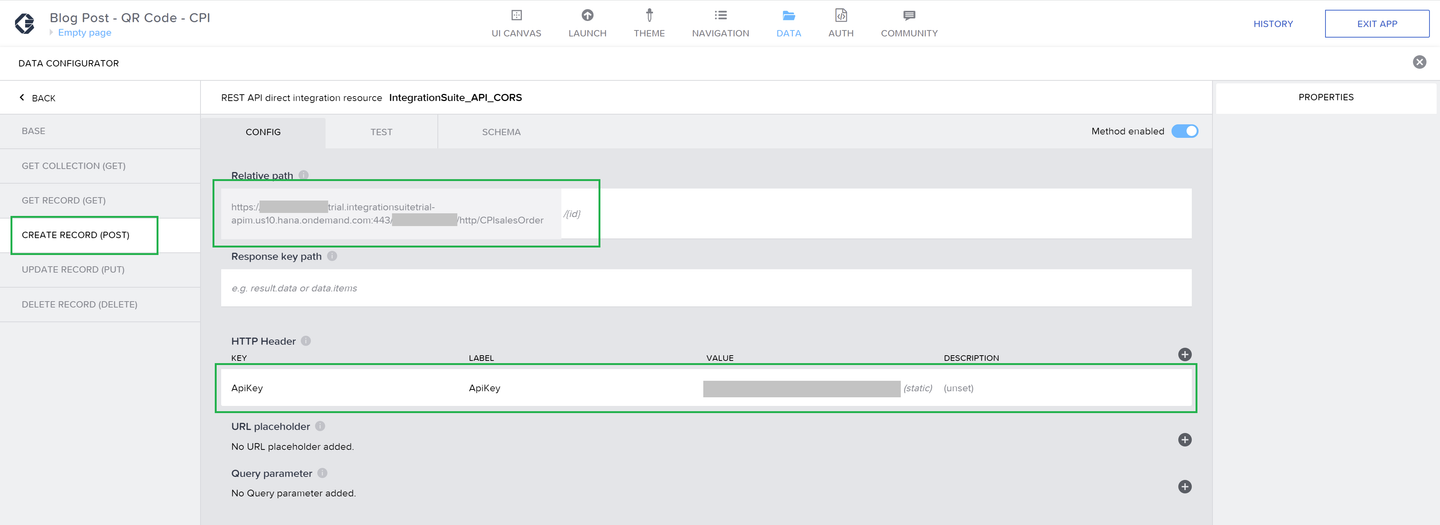Click the IntegrationSuite_API_CORS resource name

click(x=455, y=98)
